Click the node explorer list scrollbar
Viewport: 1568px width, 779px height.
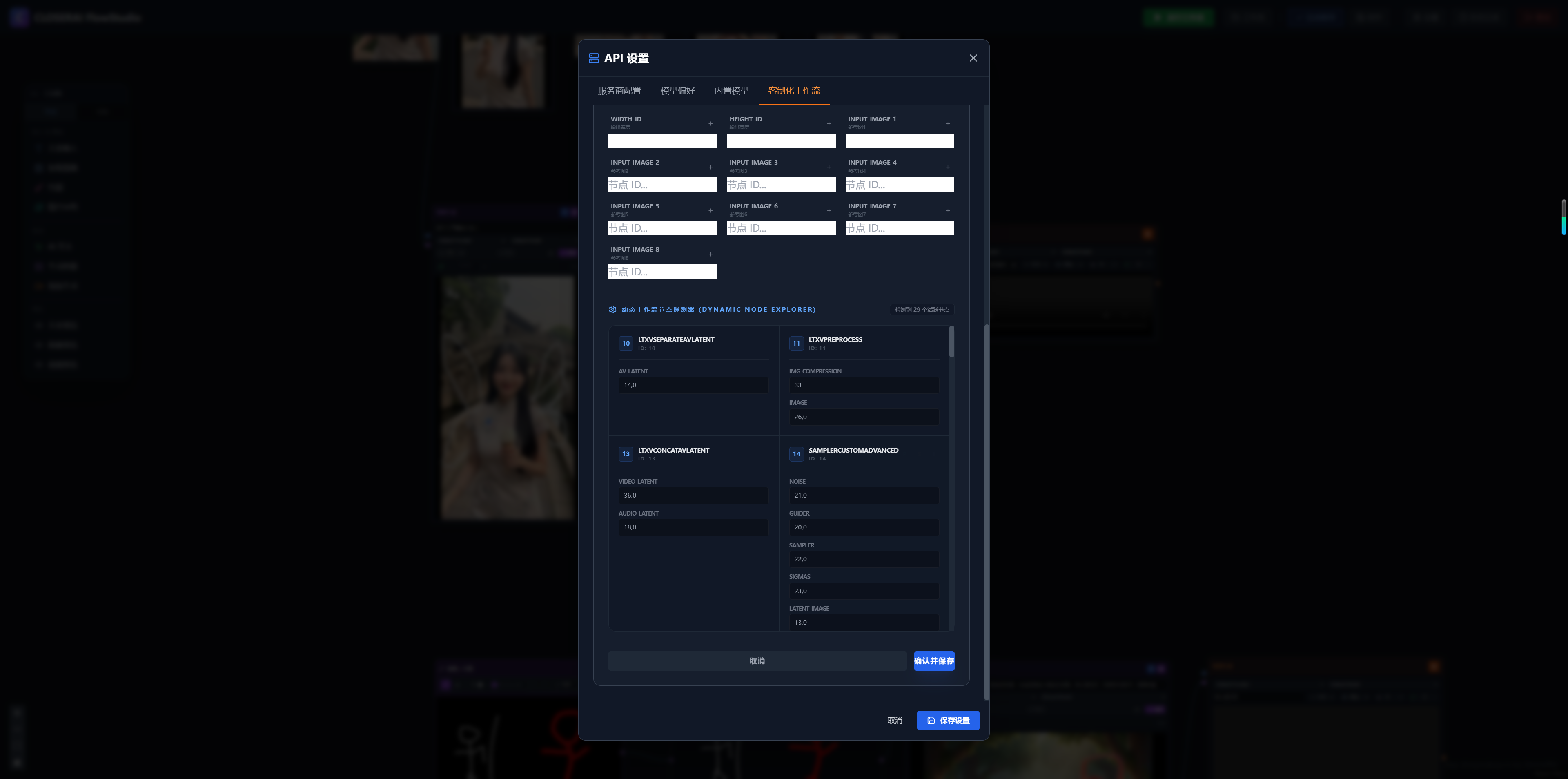click(951, 342)
